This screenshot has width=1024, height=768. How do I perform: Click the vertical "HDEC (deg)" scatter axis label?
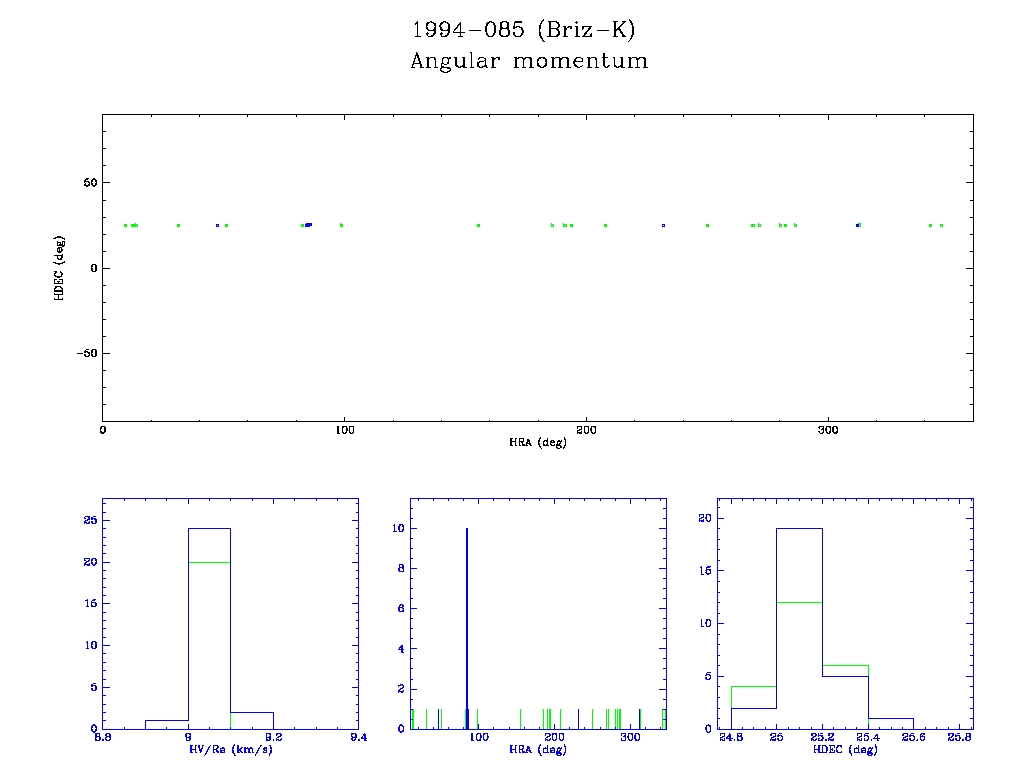[59, 268]
